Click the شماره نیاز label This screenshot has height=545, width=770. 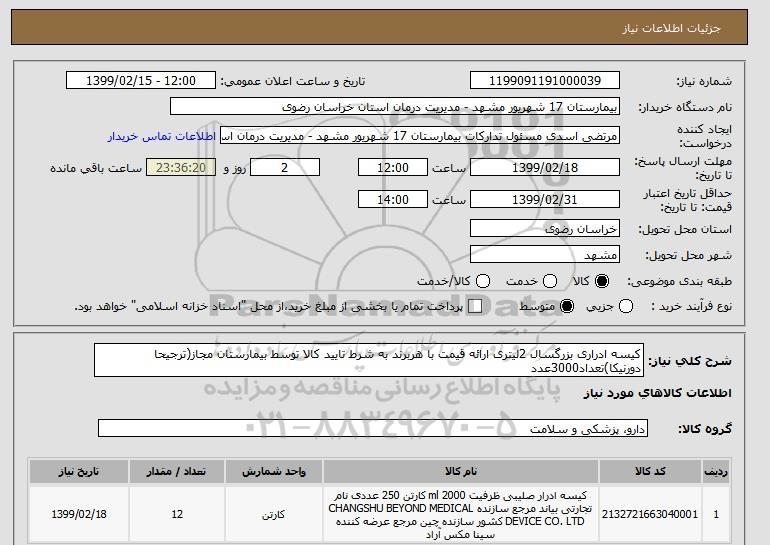click(704, 81)
